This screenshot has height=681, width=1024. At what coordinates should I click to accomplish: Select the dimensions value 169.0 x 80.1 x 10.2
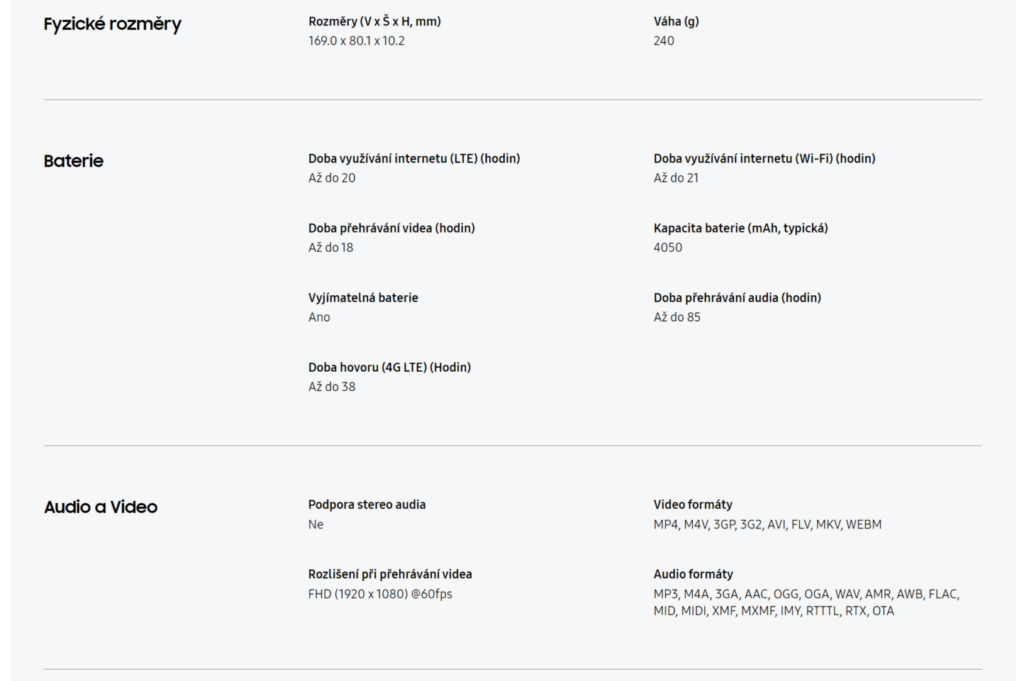(x=357, y=41)
